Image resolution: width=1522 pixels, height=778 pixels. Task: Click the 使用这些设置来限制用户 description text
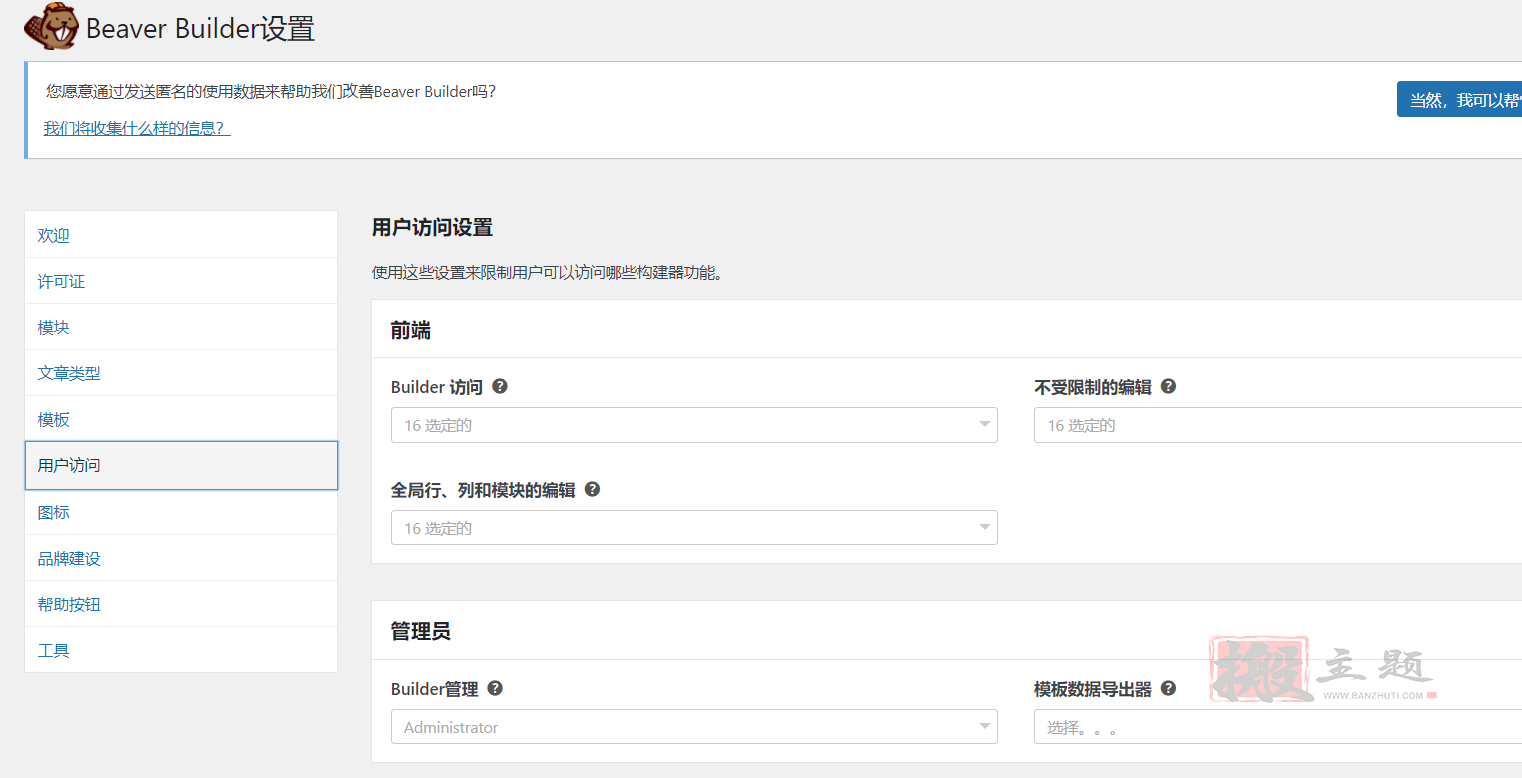click(x=547, y=272)
